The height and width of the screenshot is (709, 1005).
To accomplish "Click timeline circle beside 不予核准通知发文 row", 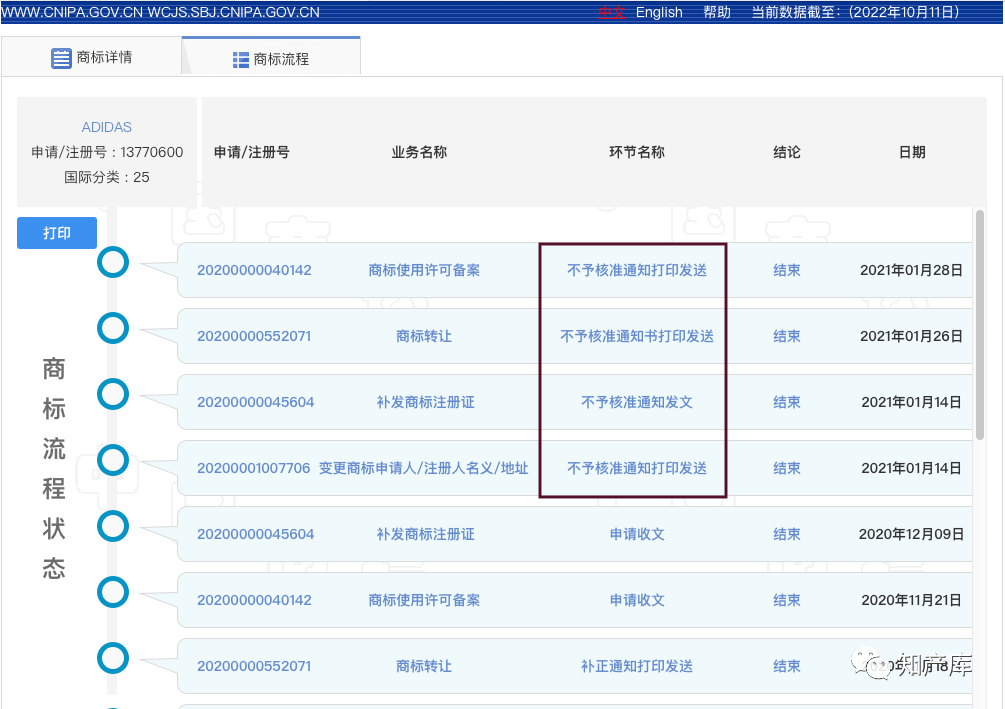I will point(113,394).
